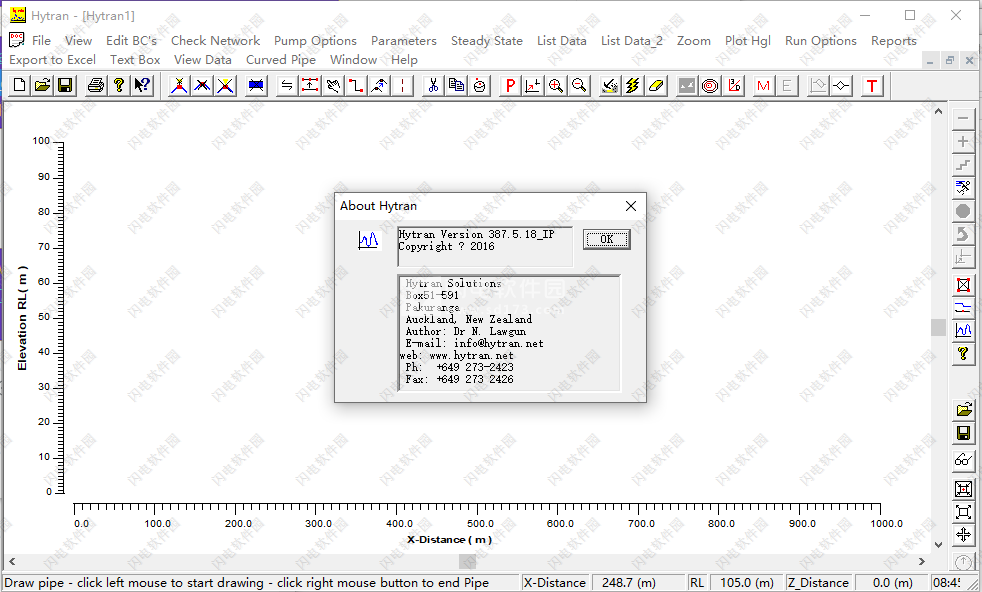Click the red crossed box icon in right toolbar

click(x=963, y=285)
